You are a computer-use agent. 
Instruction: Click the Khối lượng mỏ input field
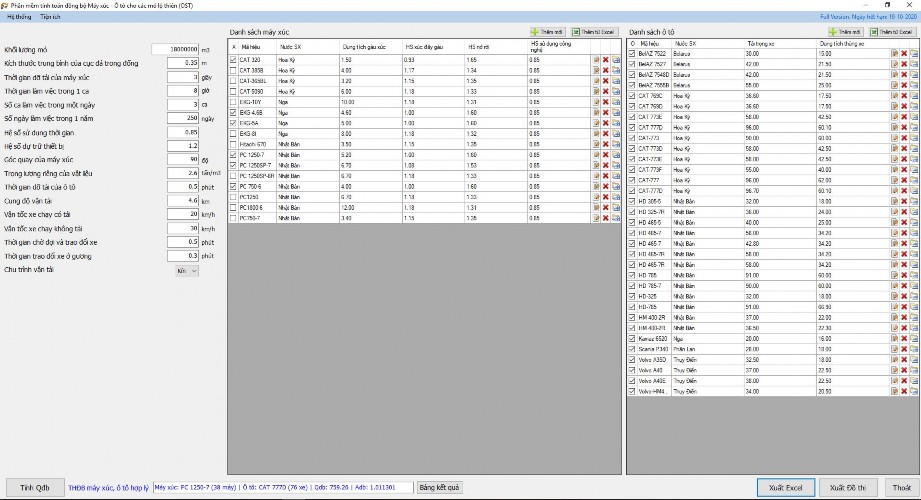tap(174, 48)
